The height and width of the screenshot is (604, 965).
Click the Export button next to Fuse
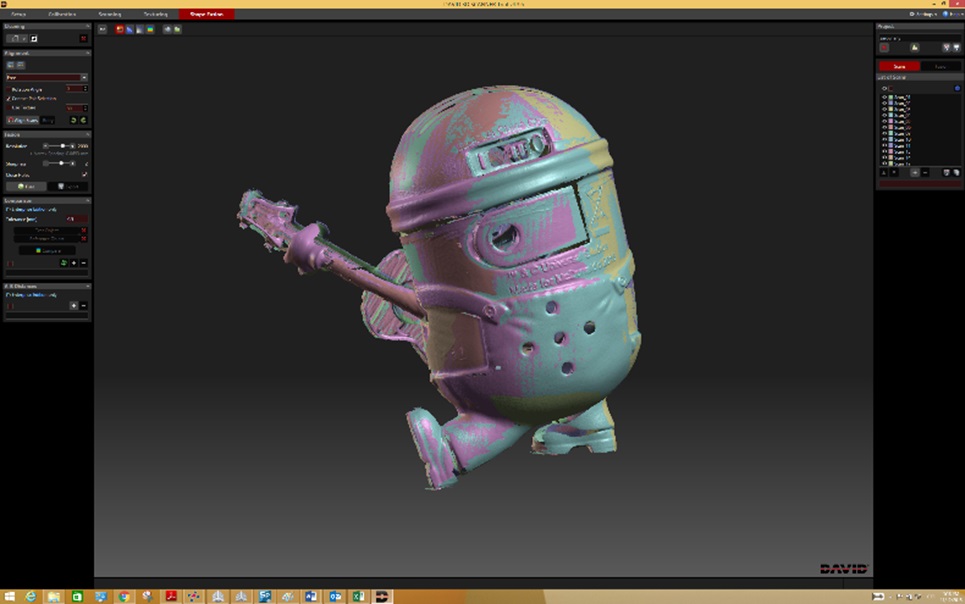coord(68,186)
